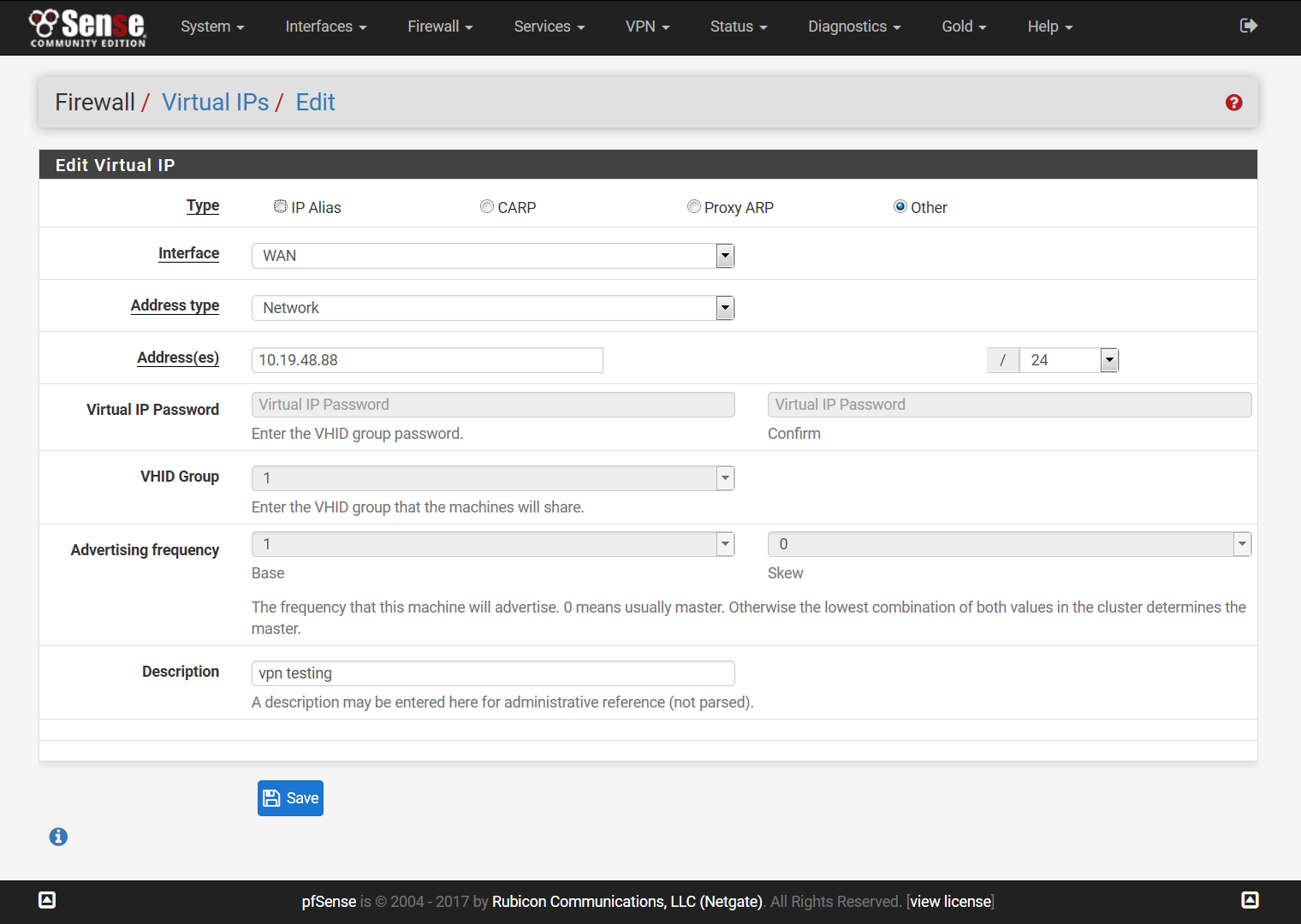The height and width of the screenshot is (924, 1301).
Task: Navigate to Virtual IPs via breadcrumb link
Action: tap(215, 102)
